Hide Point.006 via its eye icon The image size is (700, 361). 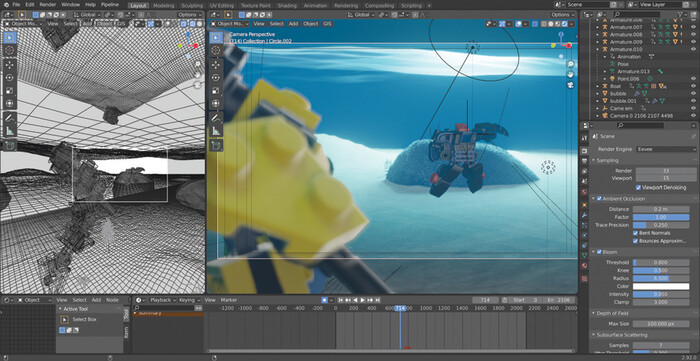[x=693, y=79]
